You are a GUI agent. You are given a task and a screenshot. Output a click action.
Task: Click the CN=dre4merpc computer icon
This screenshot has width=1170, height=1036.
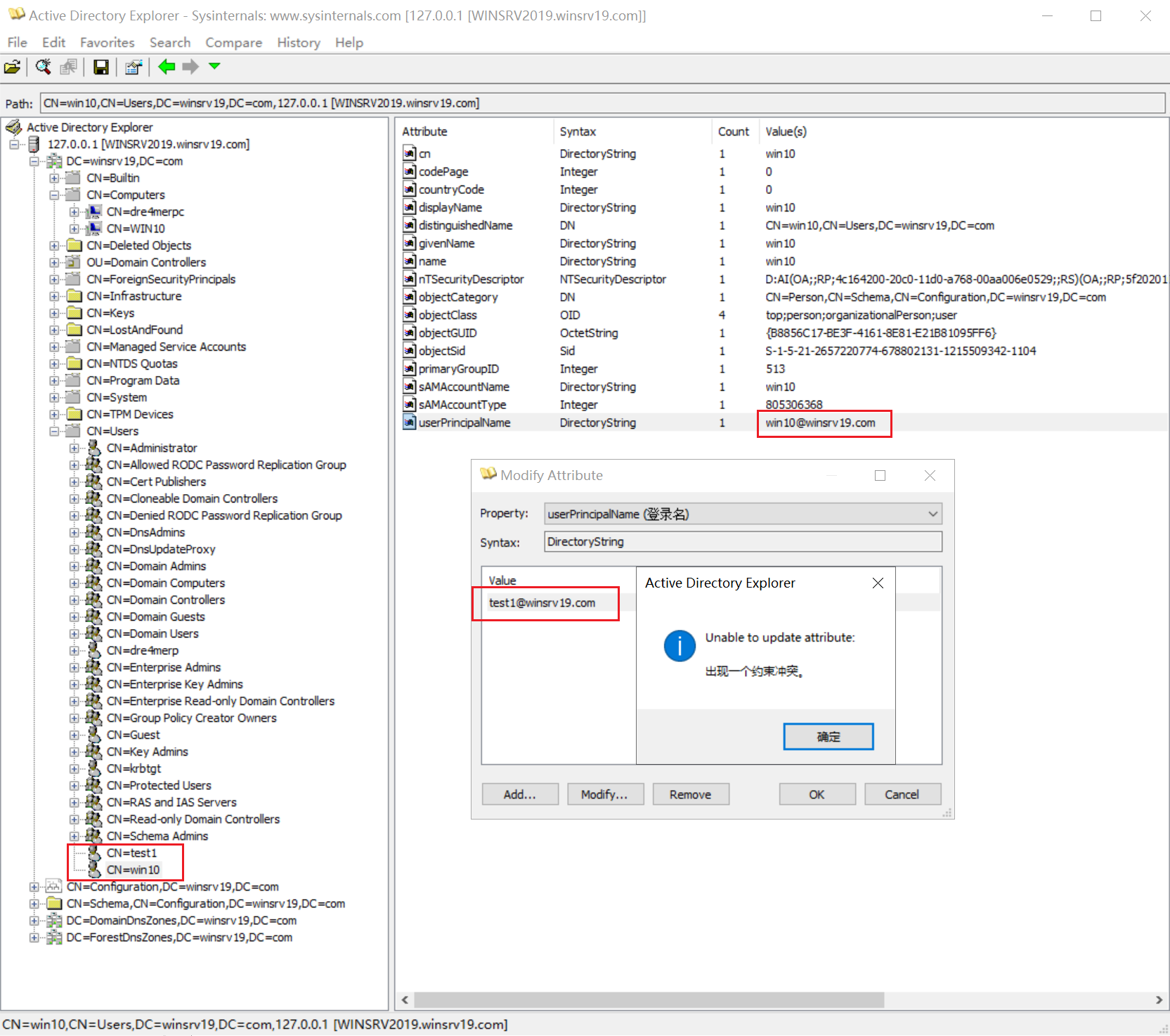tap(94, 212)
